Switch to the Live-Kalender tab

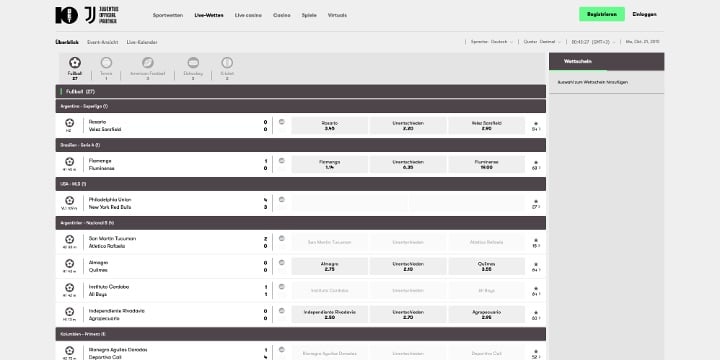point(142,42)
